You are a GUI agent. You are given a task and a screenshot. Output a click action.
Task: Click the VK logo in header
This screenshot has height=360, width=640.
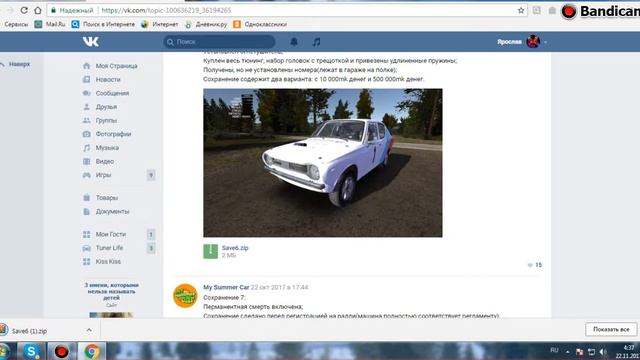(91, 42)
